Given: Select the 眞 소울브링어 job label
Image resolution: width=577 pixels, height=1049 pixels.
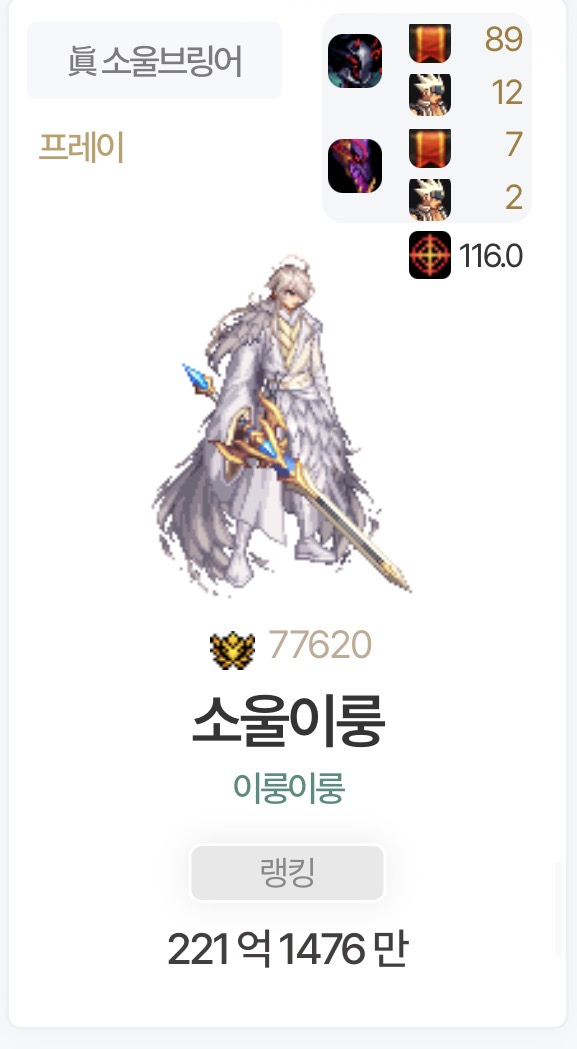Looking at the screenshot, I should (x=155, y=60).
